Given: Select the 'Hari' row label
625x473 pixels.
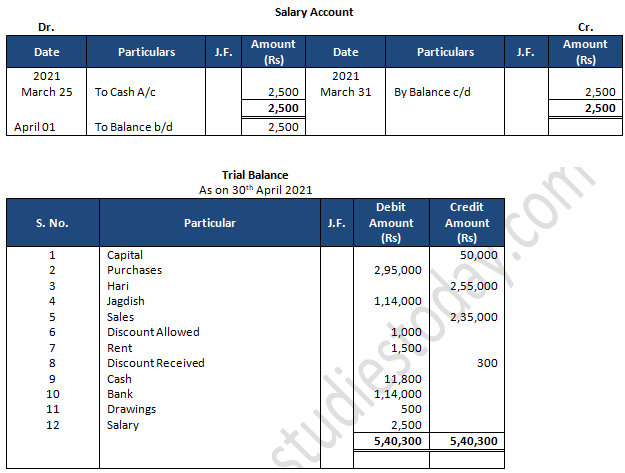Looking at the screenshot, I should (x=118, y=286).
